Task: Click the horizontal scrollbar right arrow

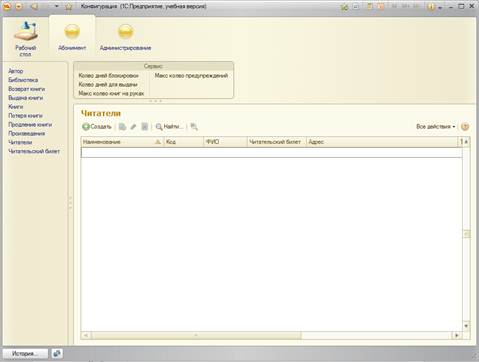Action: coord(457,335)
